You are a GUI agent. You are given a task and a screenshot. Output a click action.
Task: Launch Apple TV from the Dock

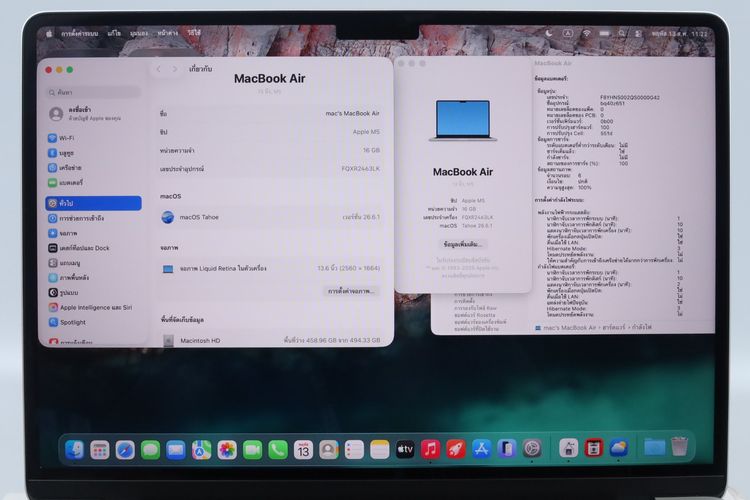[405, 449]
